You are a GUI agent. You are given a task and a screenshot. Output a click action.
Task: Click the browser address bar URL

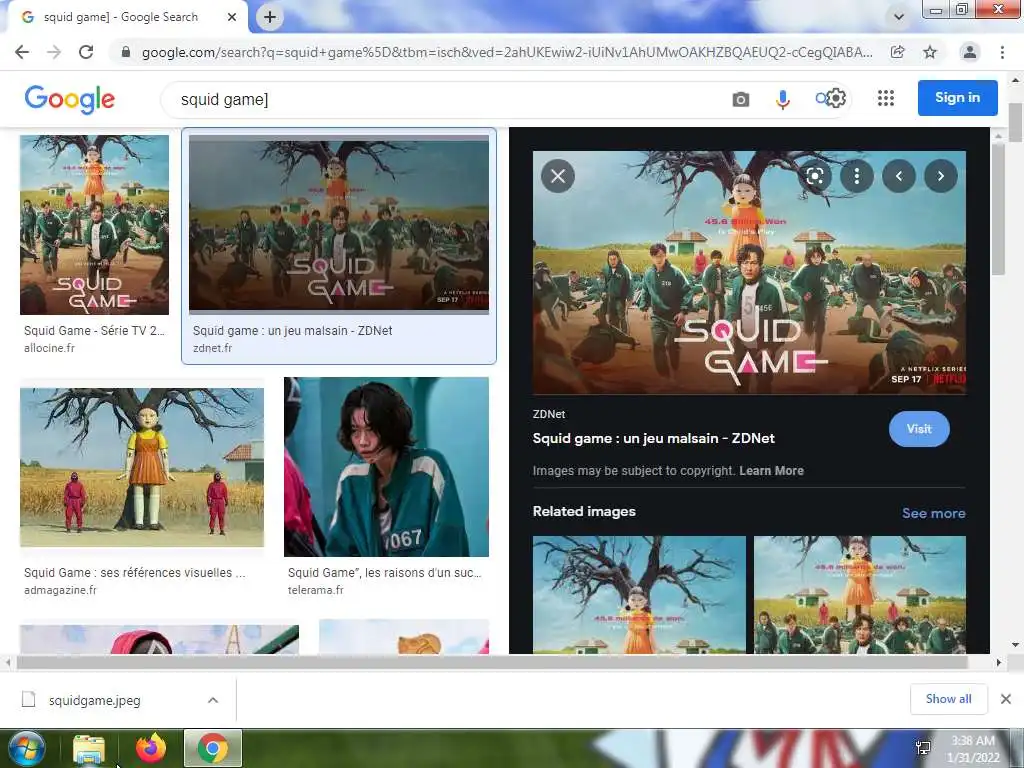(x=507, y=52)
